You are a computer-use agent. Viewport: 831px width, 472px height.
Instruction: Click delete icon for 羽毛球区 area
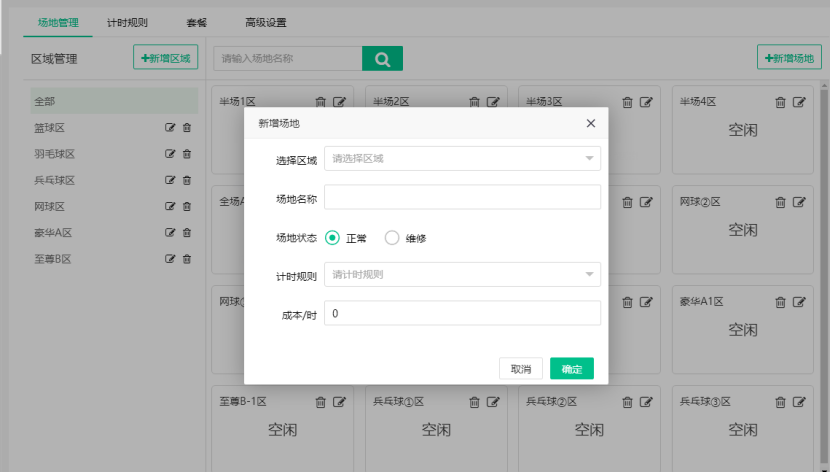187,154
